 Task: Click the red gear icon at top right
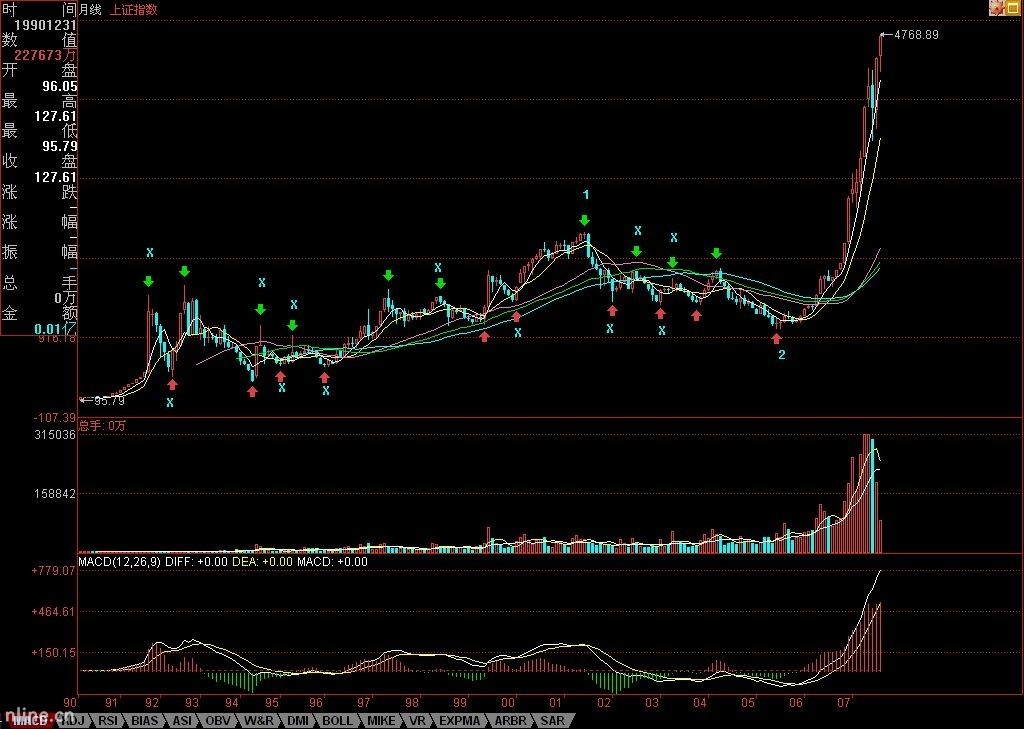pyautogui.click(x=997, y=7)
